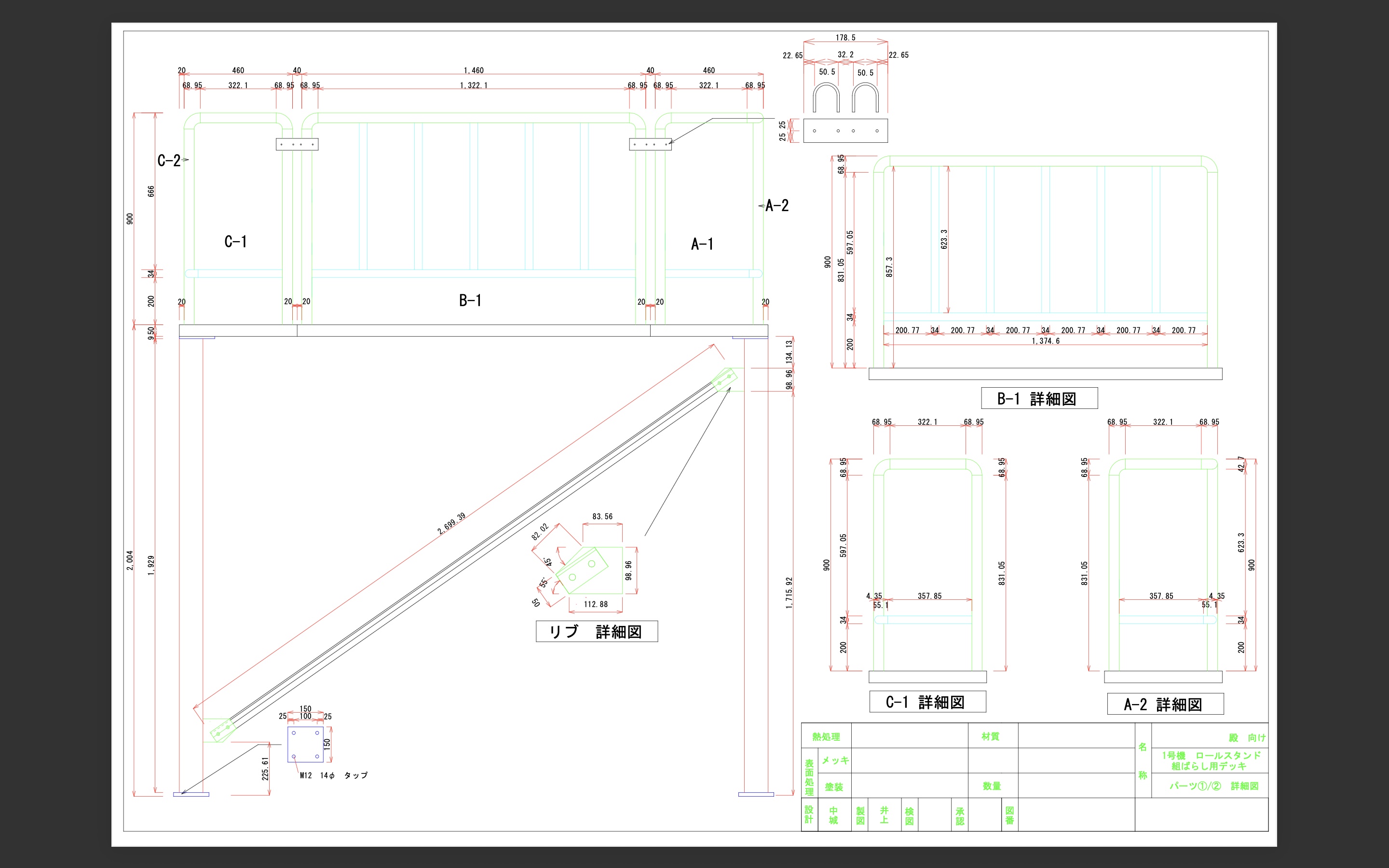This screenshot has height=868, width=1389.
Task: Click the four-hole square base plate detail
Action: 305,745
